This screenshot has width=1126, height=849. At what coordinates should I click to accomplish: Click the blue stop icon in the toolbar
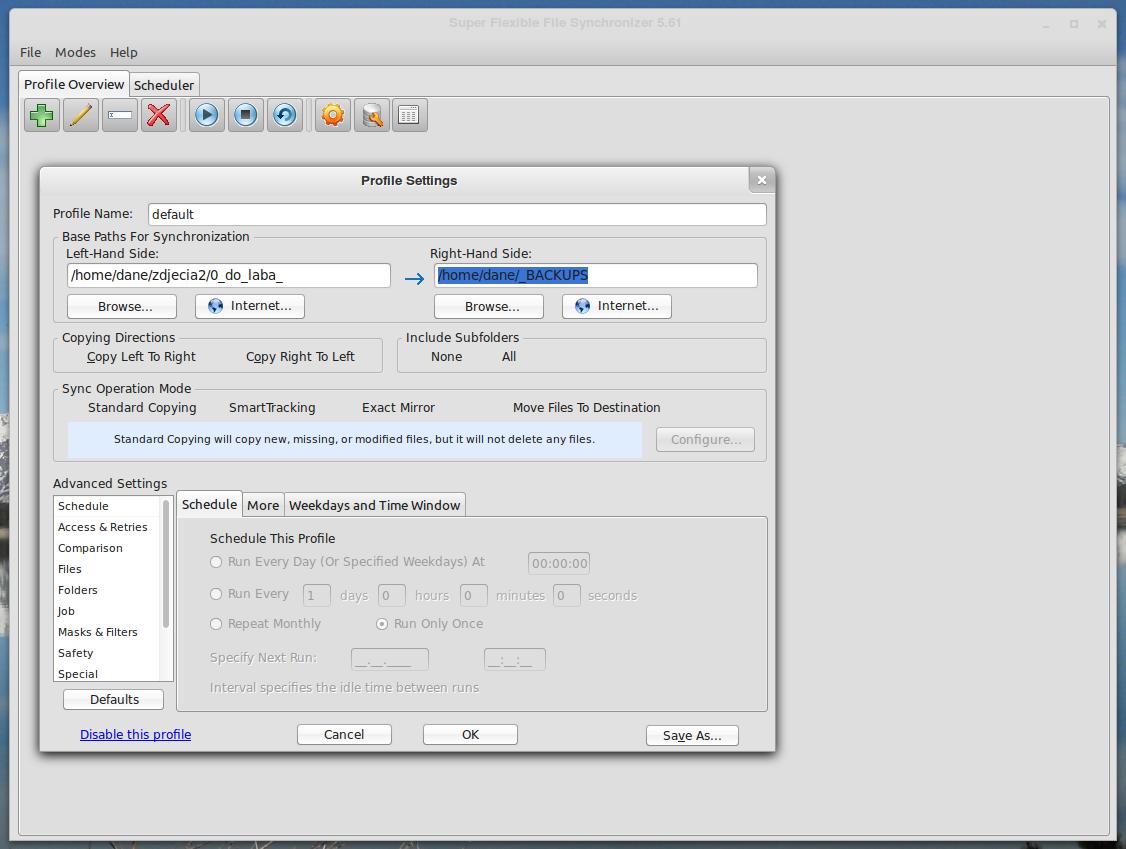pyautogui.click(x=246, y=115)
